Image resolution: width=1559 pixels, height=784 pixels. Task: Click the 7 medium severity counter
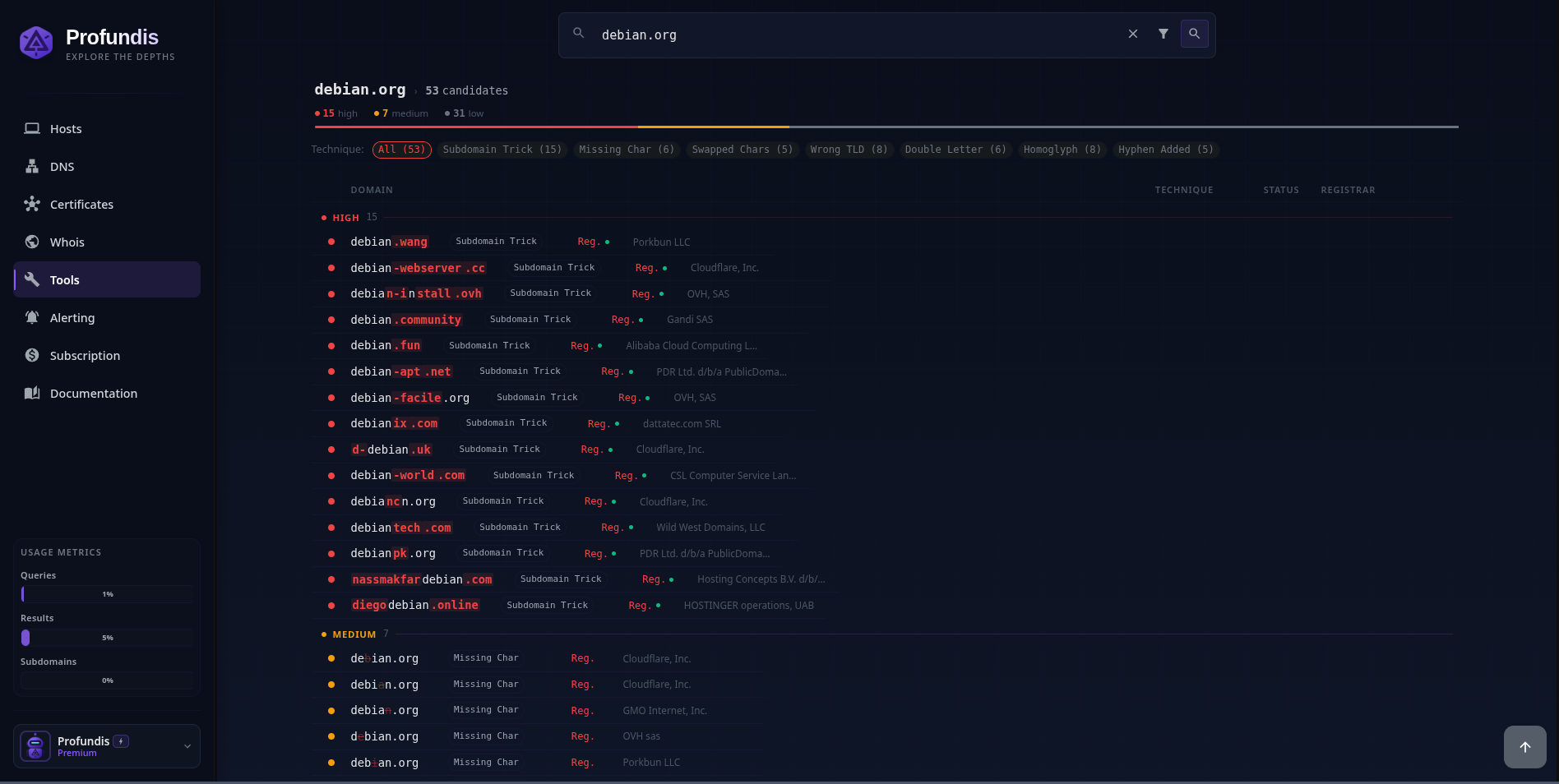click(x=401, y=113)
